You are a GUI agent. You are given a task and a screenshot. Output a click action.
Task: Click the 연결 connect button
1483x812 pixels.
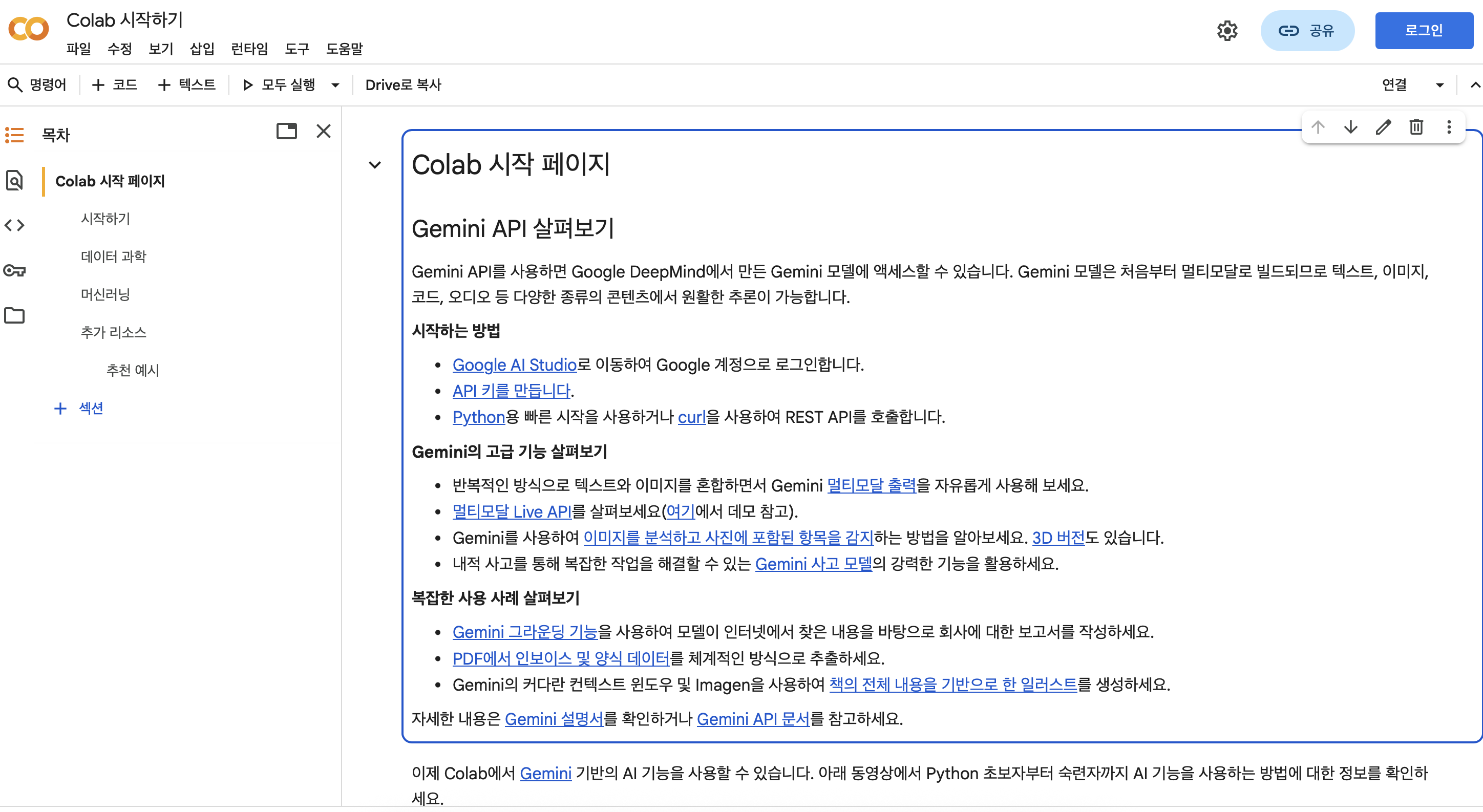[1394, 85]
